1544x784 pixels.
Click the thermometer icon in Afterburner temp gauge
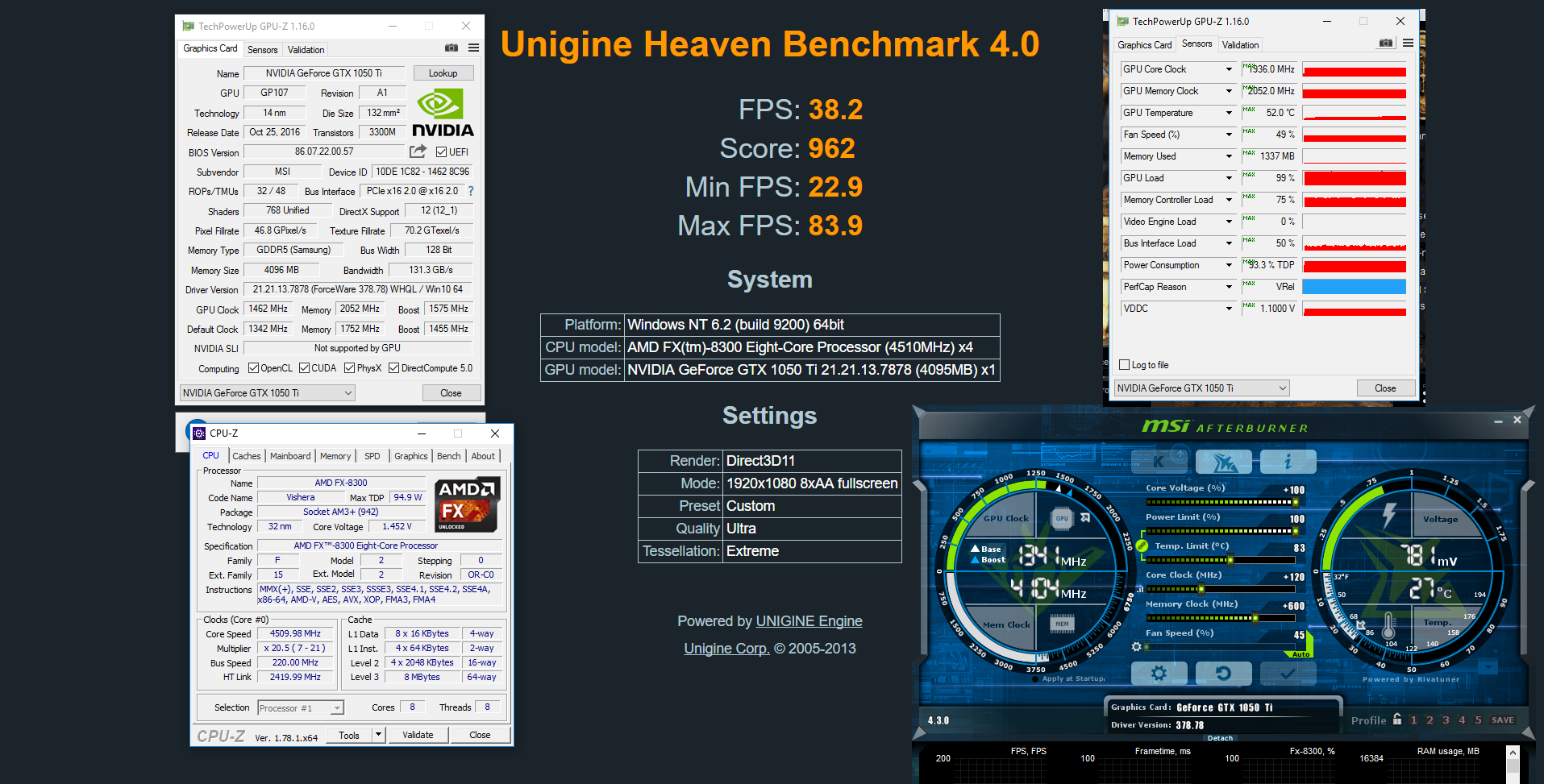point(1389,627)
